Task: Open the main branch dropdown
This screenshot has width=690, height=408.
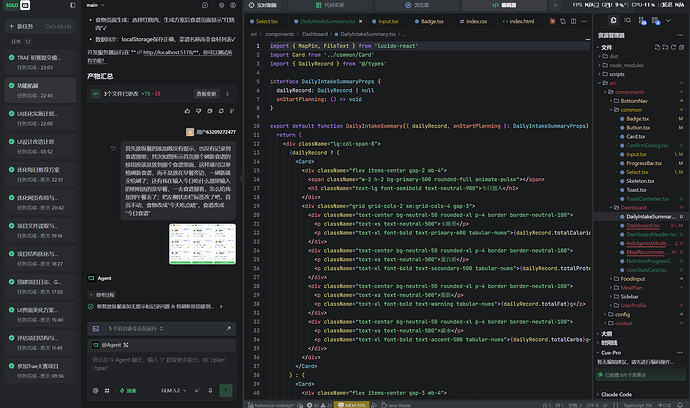Action: click(x=95, y=5)
